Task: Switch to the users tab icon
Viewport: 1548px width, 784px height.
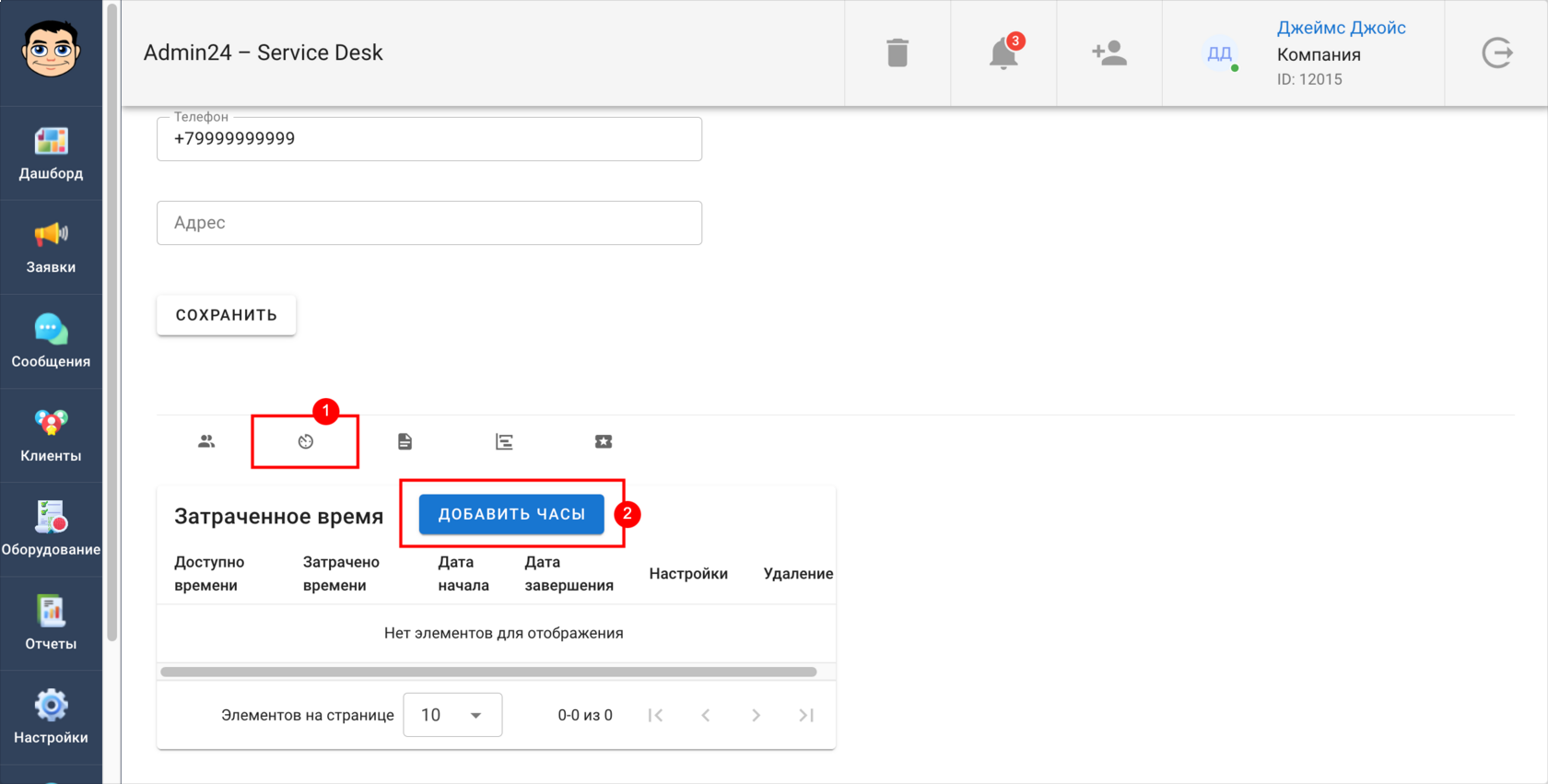Action: 206,442
